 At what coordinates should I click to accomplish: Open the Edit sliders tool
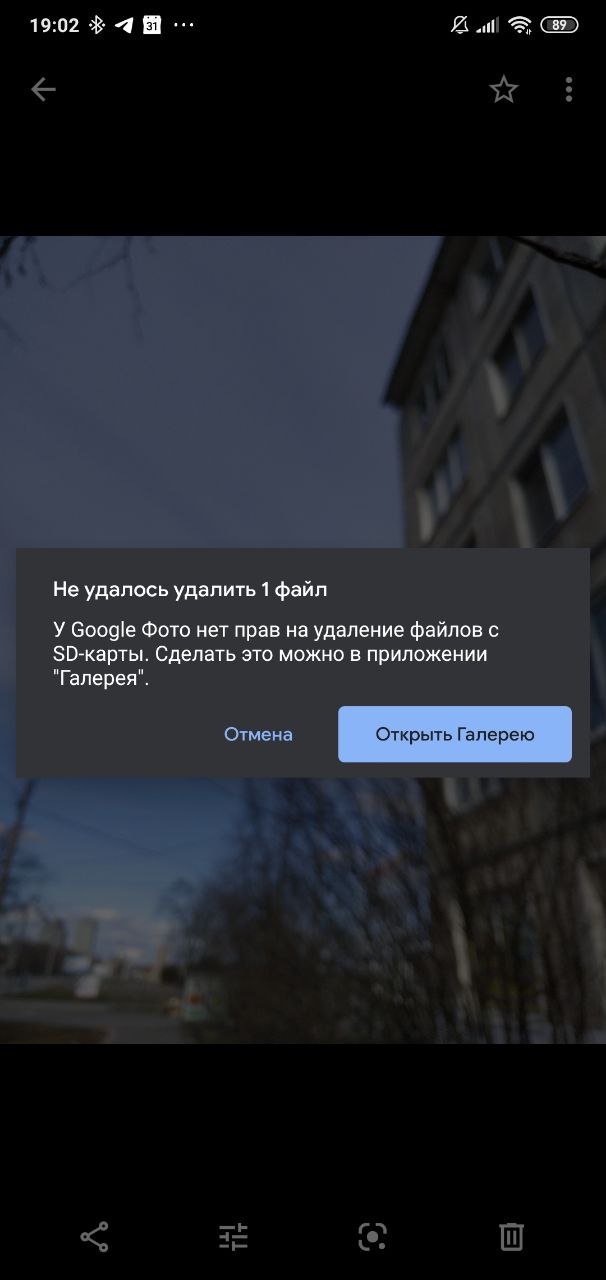pos(233,1237)
